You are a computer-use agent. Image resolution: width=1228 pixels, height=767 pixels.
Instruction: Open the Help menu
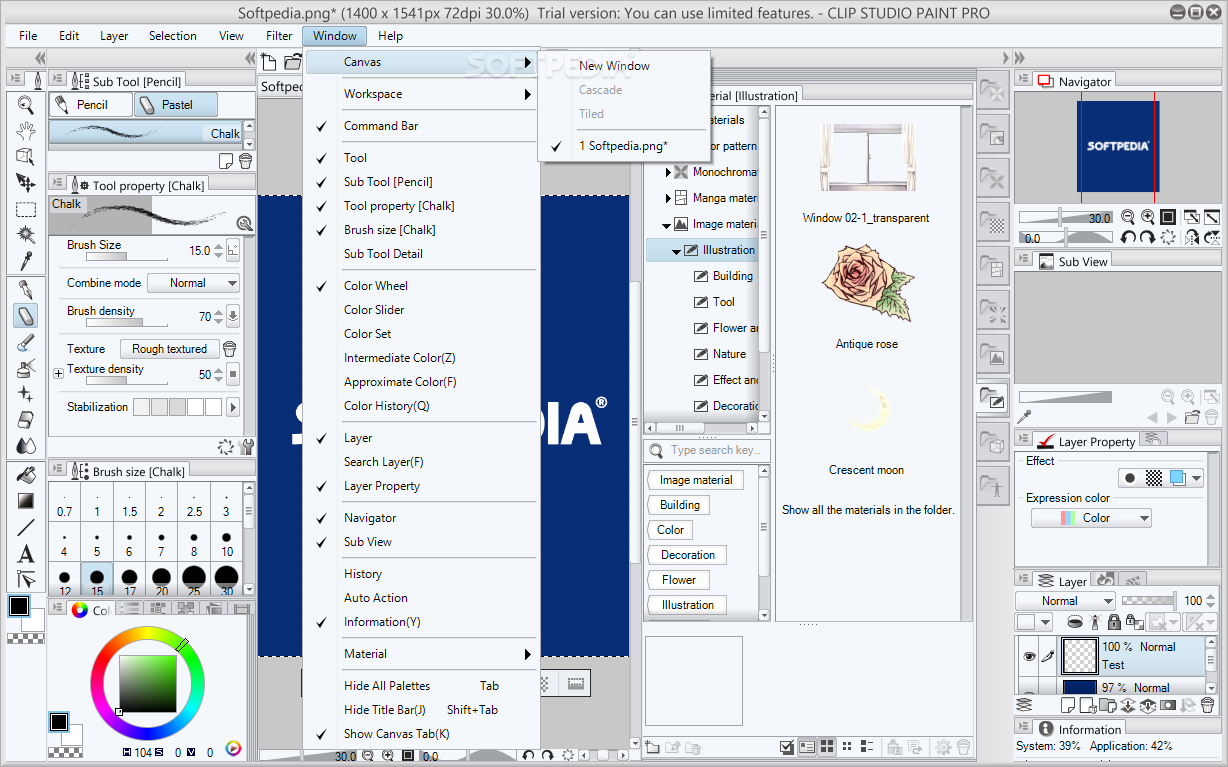pos(390,36)
